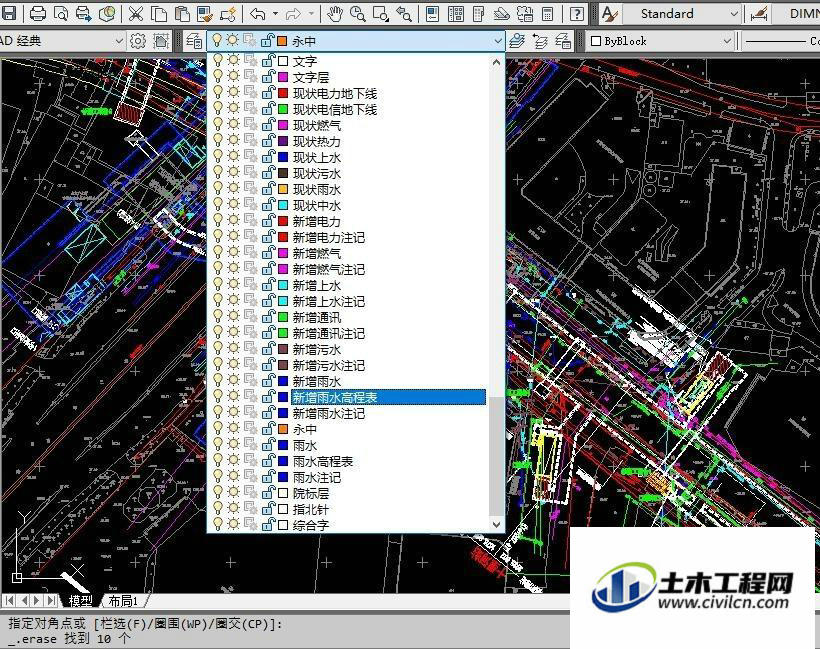
Task: Expand the undo history dropdown arrow
Action: pyautogui.click(x=275, y=14)
